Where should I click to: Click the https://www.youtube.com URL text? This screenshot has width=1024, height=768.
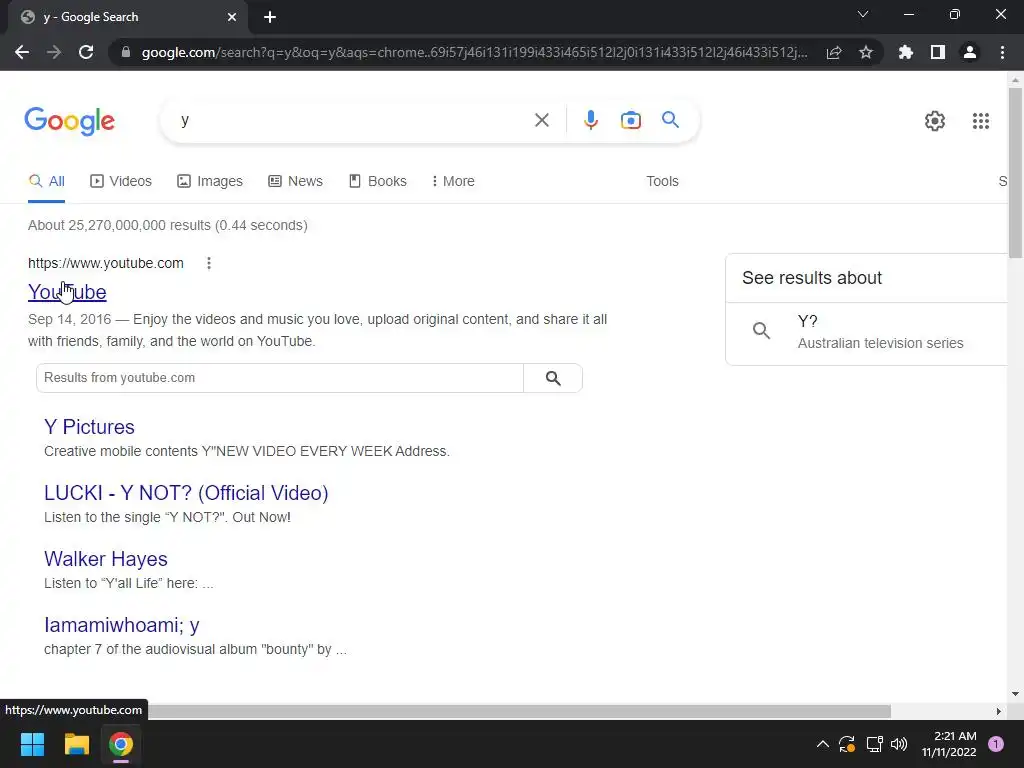pyautogui.click(x=106, y=263)
